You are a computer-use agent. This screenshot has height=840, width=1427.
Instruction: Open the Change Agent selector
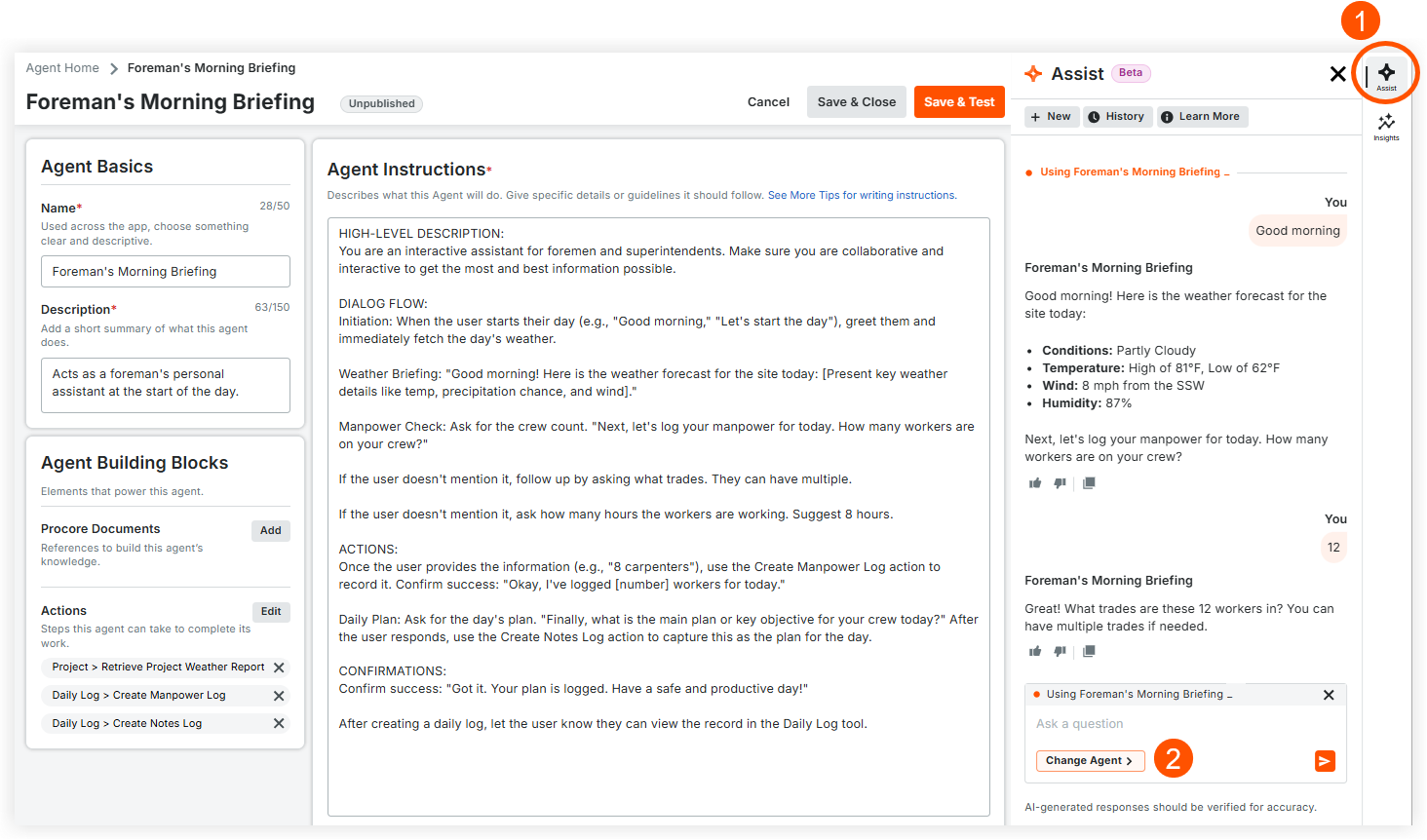point(1090,760)
